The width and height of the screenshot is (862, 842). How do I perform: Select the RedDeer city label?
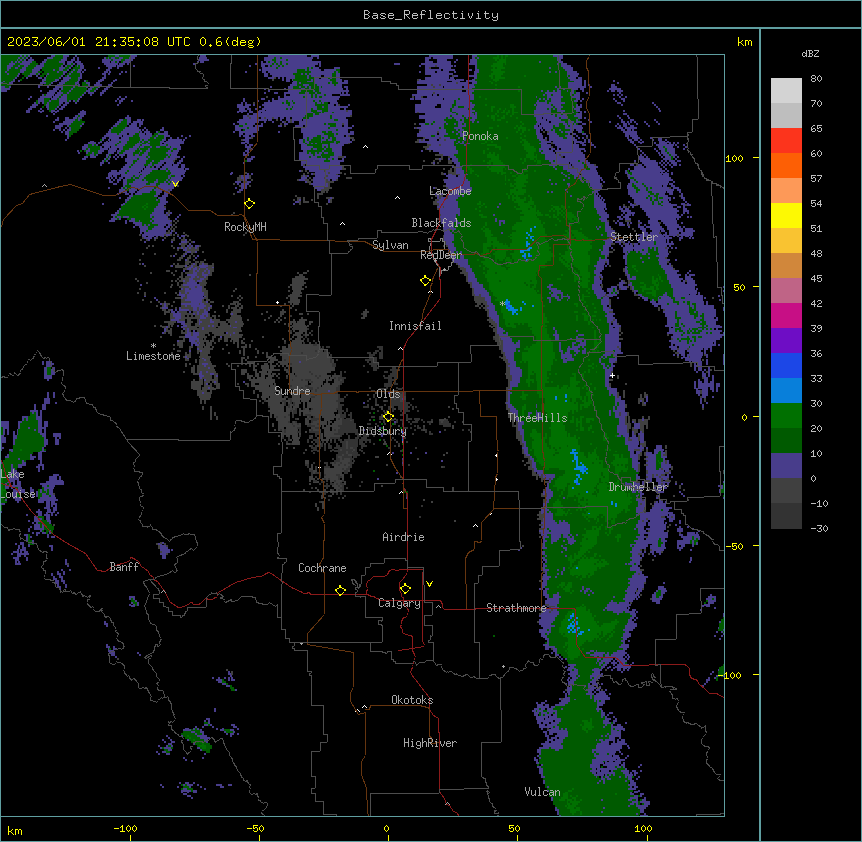[441, 255]
